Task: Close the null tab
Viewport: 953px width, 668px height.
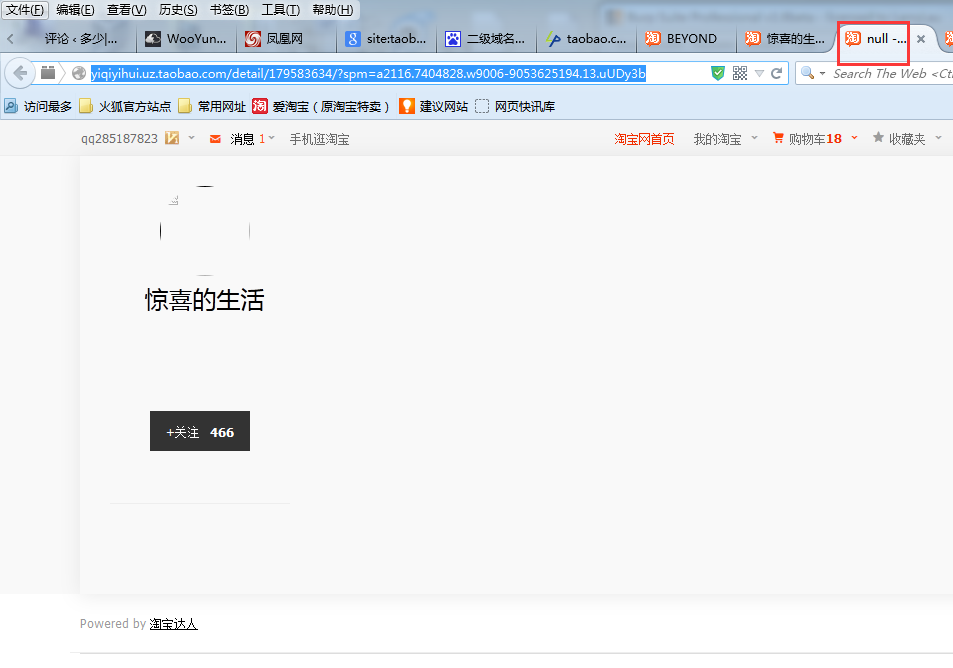Action: coord(921,39)
